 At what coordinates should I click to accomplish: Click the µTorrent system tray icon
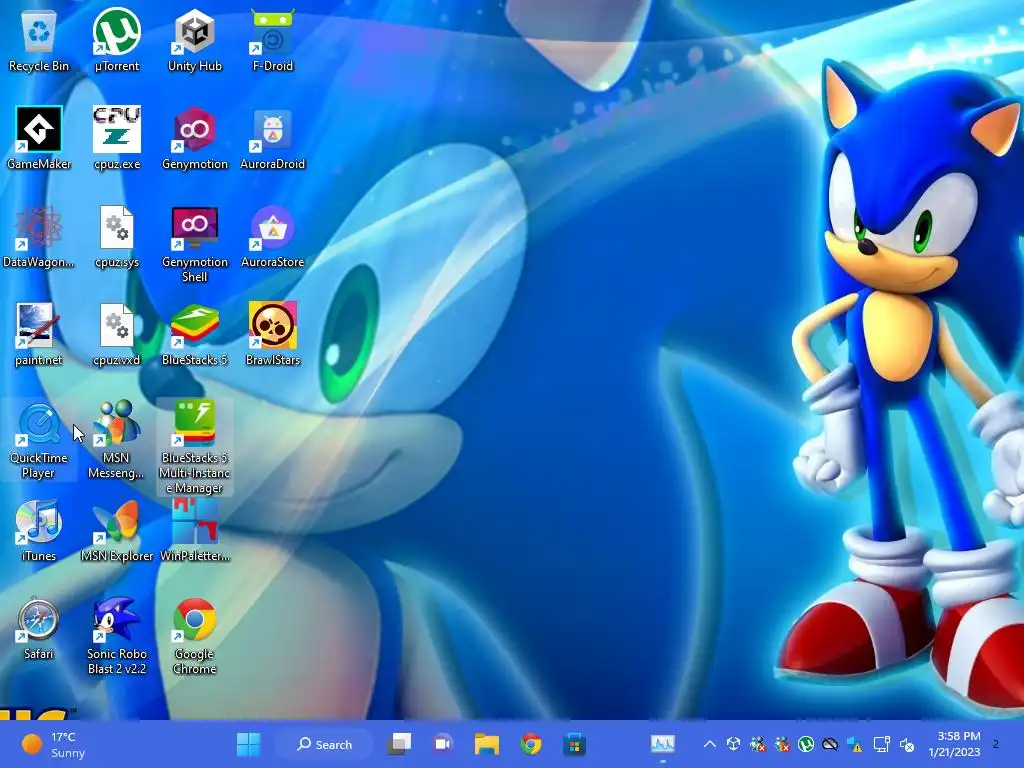[x=806, y=744]
